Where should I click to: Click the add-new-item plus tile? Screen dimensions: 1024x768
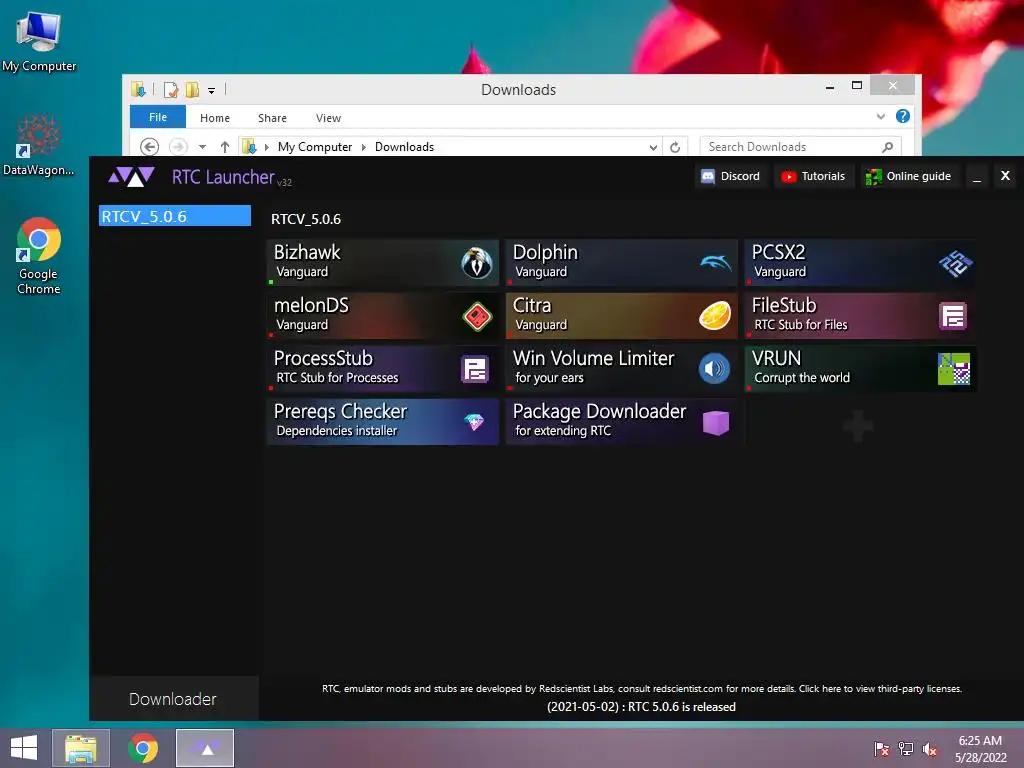pos(857,425)
